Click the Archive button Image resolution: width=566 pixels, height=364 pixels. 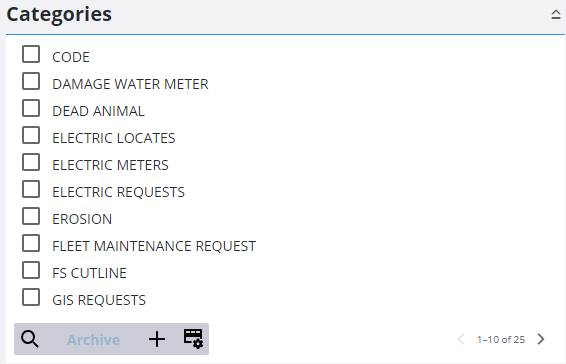(x=93, y=340)
